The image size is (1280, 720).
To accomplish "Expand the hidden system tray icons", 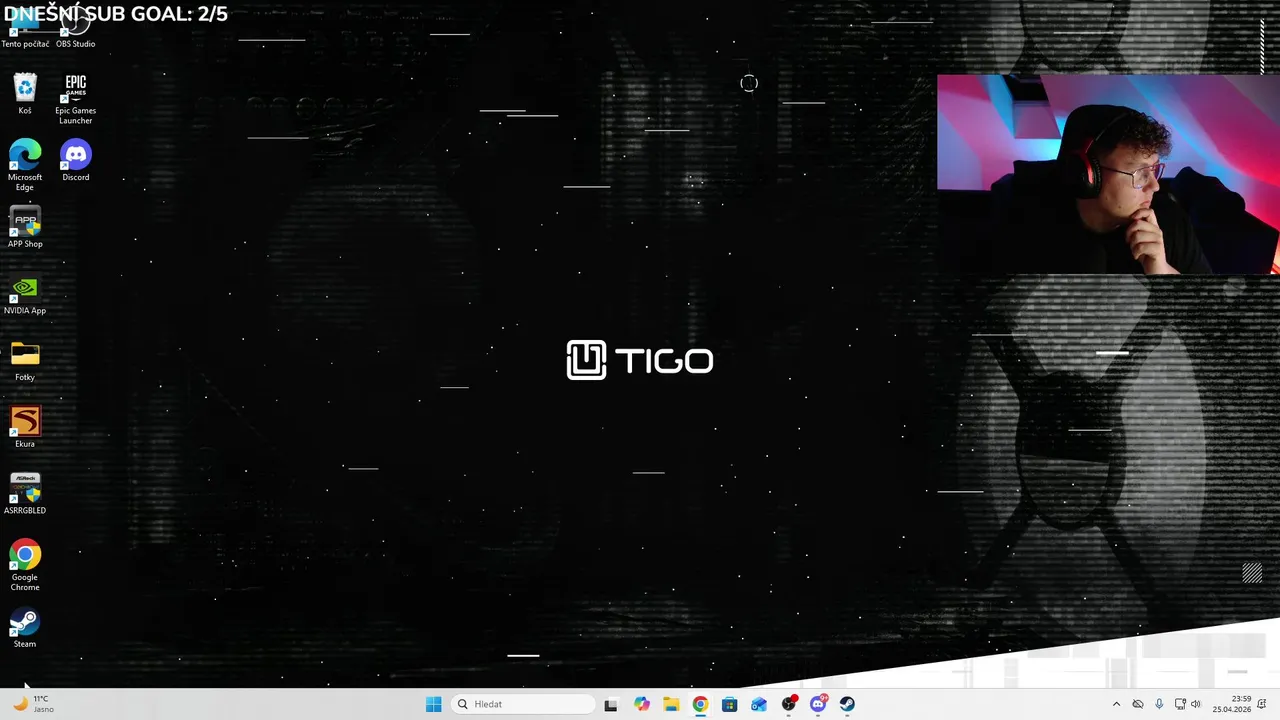I will point(1116,704).
